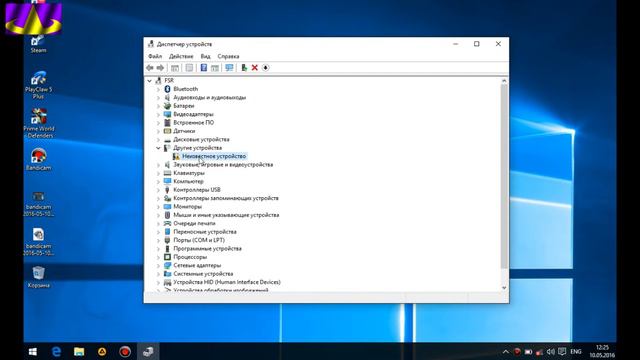Select the Prime World Defenders desktop icon
The image size is (640, 360).
coord(38,123)
